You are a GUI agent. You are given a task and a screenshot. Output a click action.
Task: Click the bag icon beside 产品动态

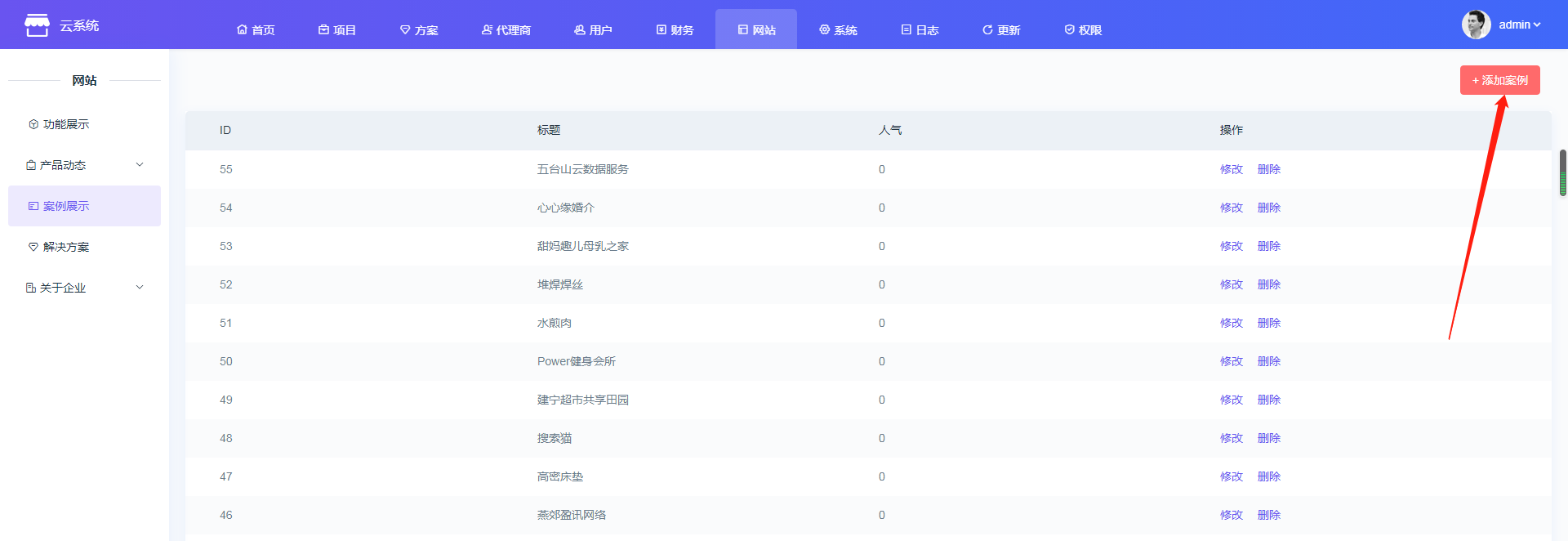coord(31,165)
